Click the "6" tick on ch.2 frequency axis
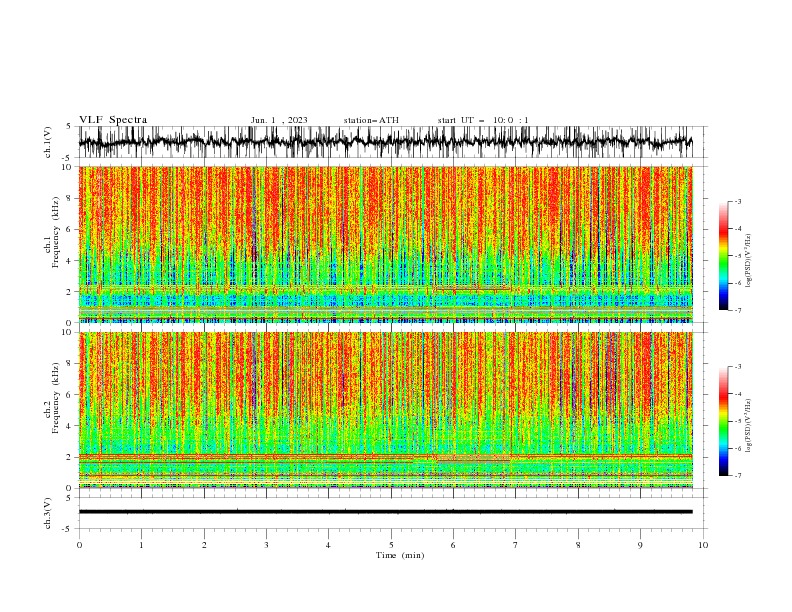This screenshot has height=612, width=792. point(70,395)
